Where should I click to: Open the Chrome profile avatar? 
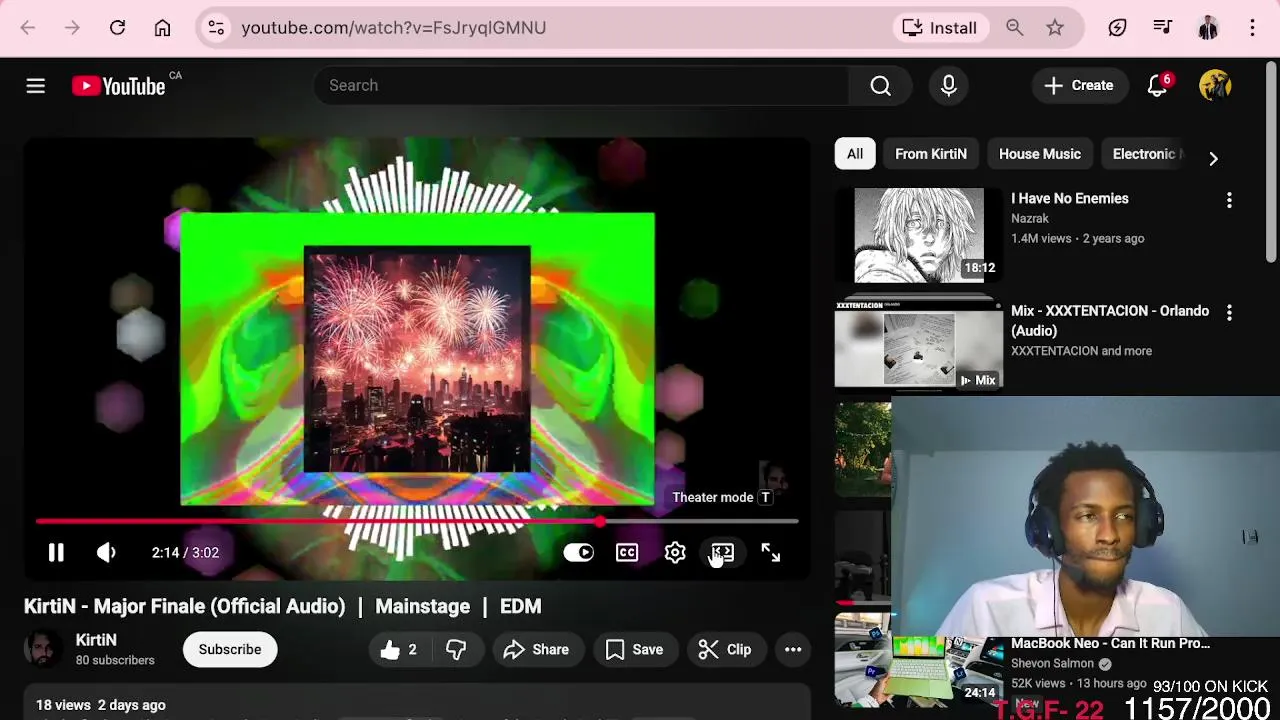[x=1208, y=28]
